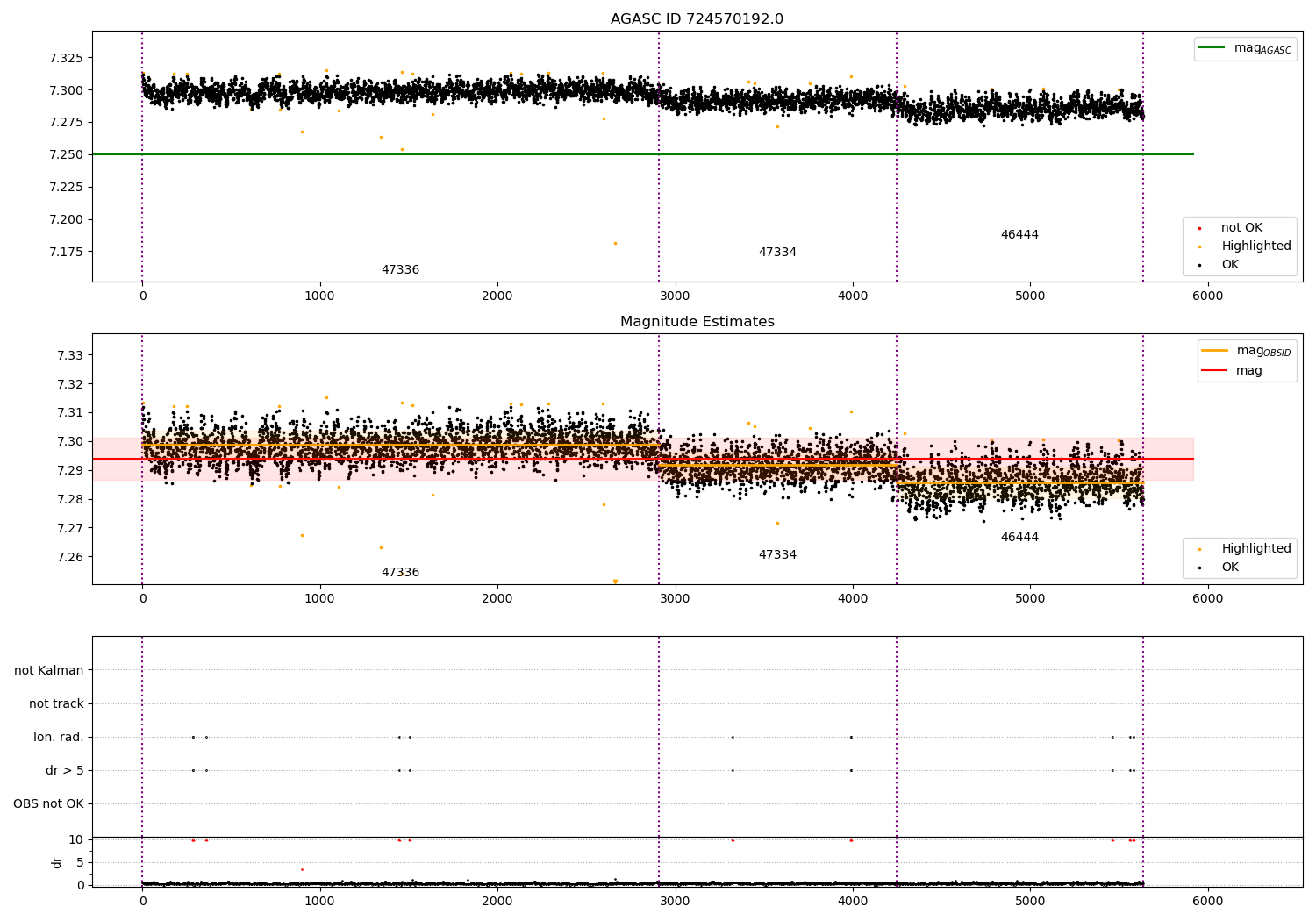Select the lowest orange outlier near 7.18 in top plot
The width and height of the screenshot is (1316, 921).
(615, 243)
